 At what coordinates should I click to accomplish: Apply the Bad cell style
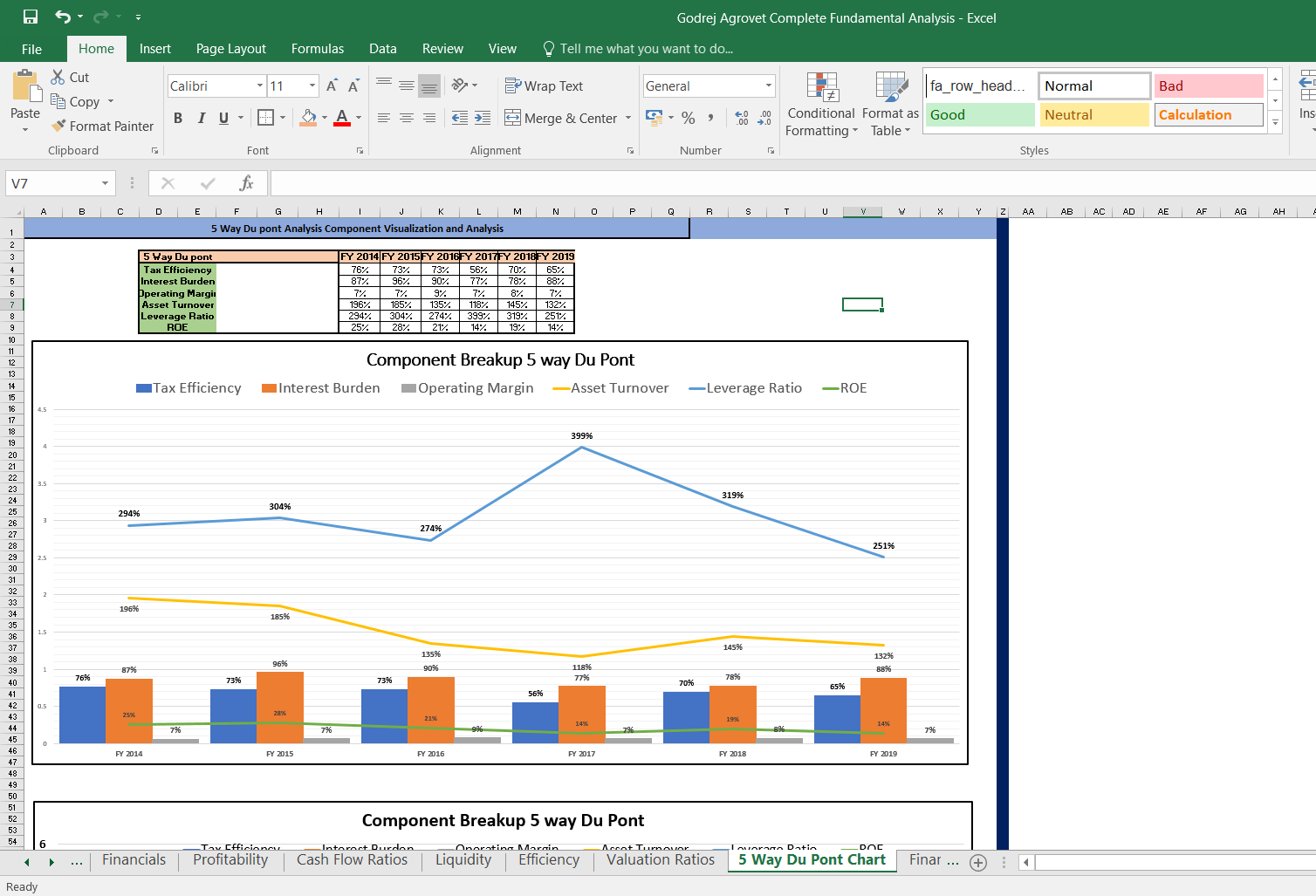point(1209,85)
